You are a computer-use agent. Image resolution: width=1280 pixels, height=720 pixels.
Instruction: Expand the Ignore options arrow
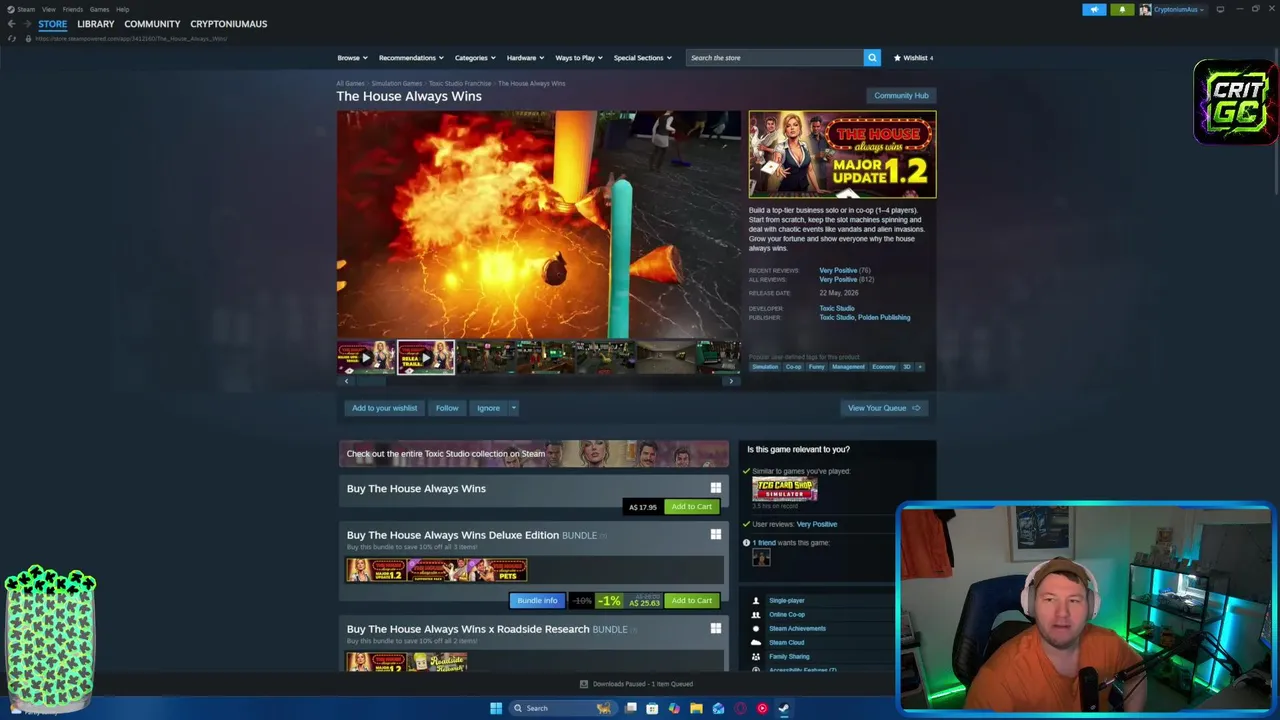pyautogui.click(x=514, y=408)
